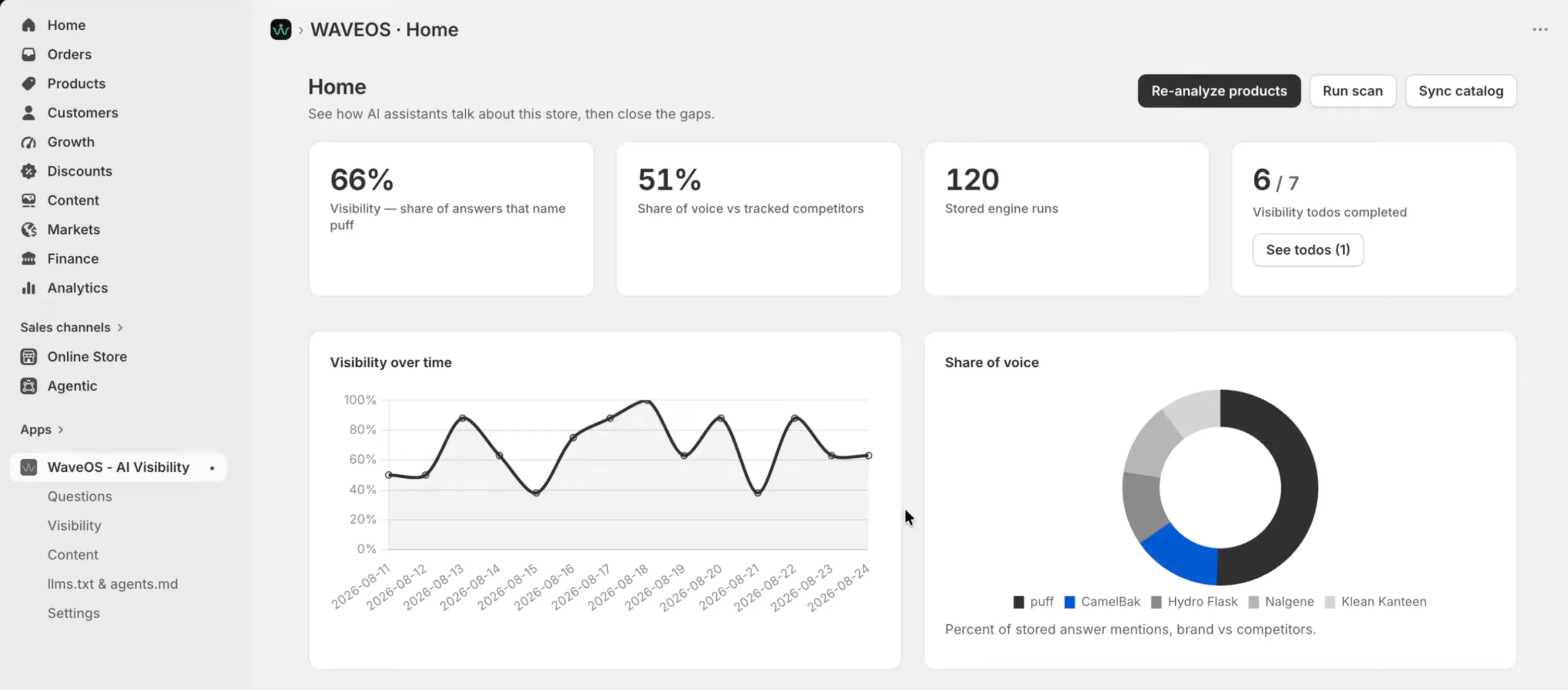Image resolution: width=1568 pixels, height=690 pixels.
Task: Click the Visibility todos completed label
Action: [x=1330, y=212]
